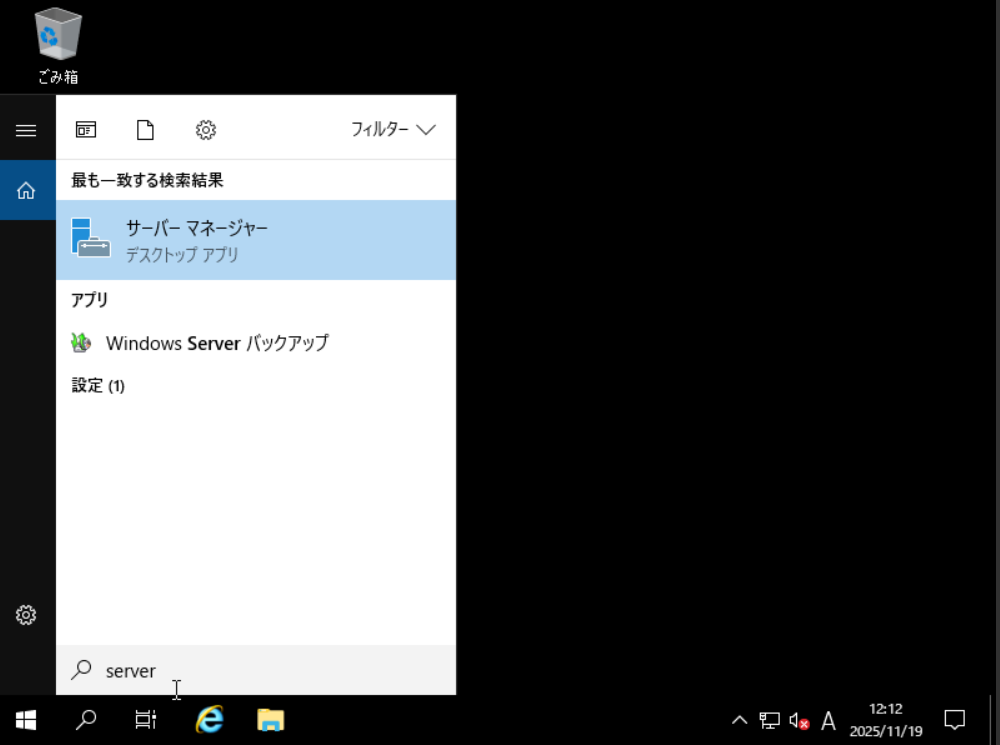Filter search results to documents
Screen dimensions: 1000x745
[145, 129]
